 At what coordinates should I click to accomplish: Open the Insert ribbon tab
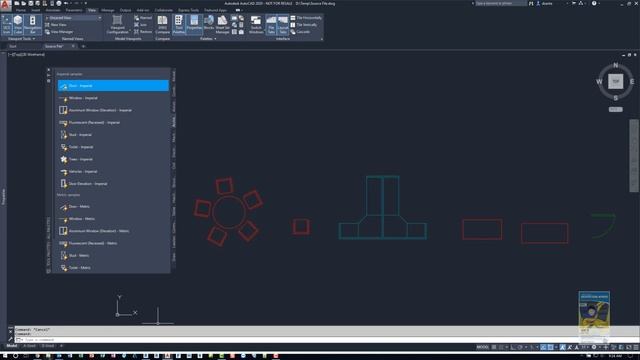coord(36,10)
